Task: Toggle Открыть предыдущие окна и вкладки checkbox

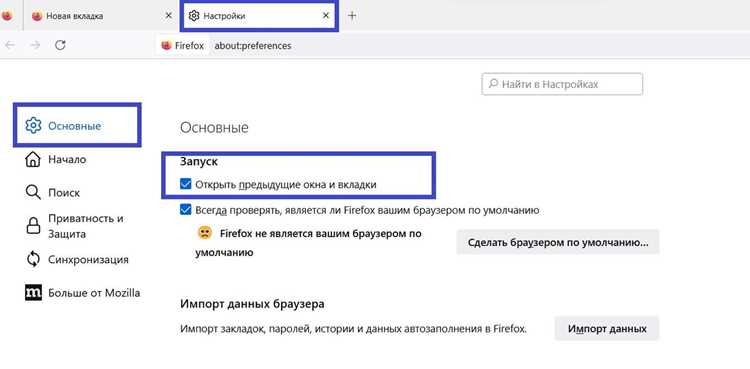Action: point(186,184)
